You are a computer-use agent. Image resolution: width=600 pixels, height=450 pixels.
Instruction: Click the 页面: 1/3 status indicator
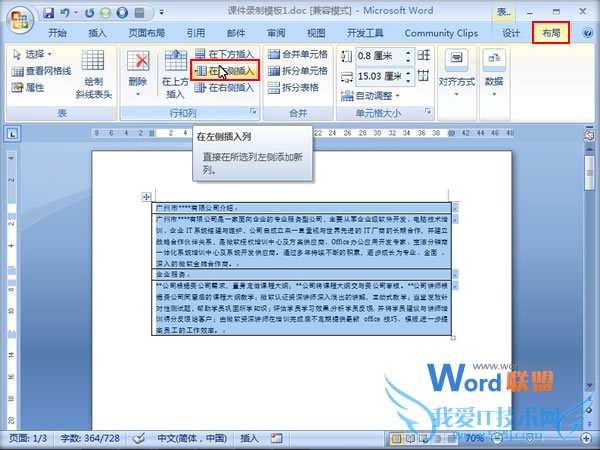tap(28, 438)
